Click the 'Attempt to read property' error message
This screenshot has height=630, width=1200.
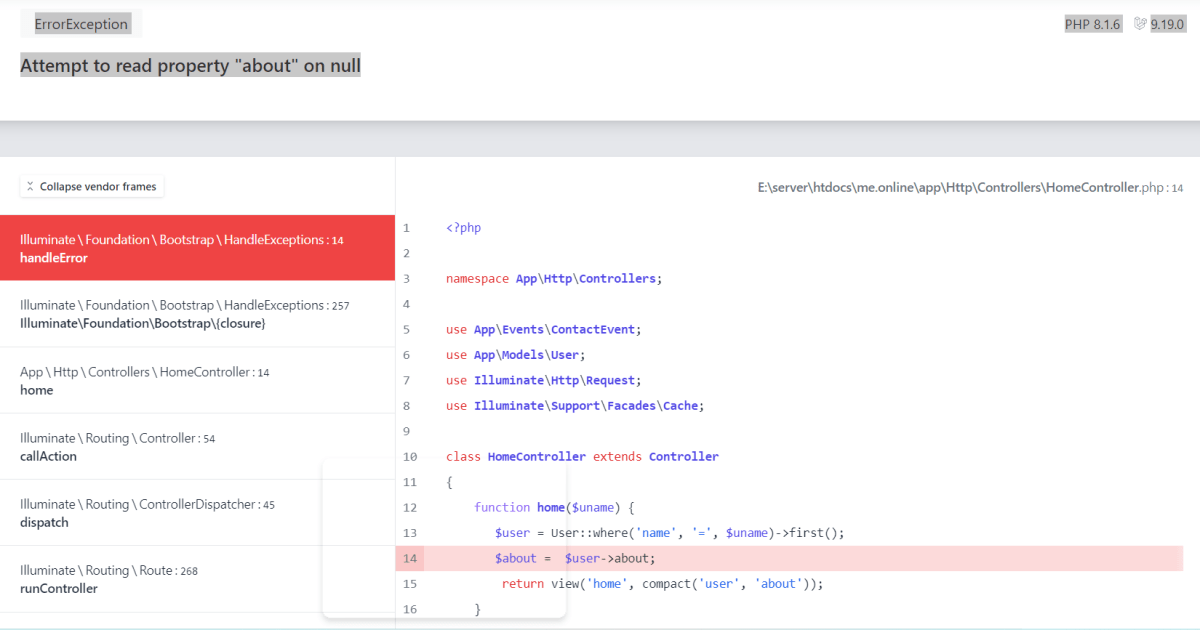190,66
